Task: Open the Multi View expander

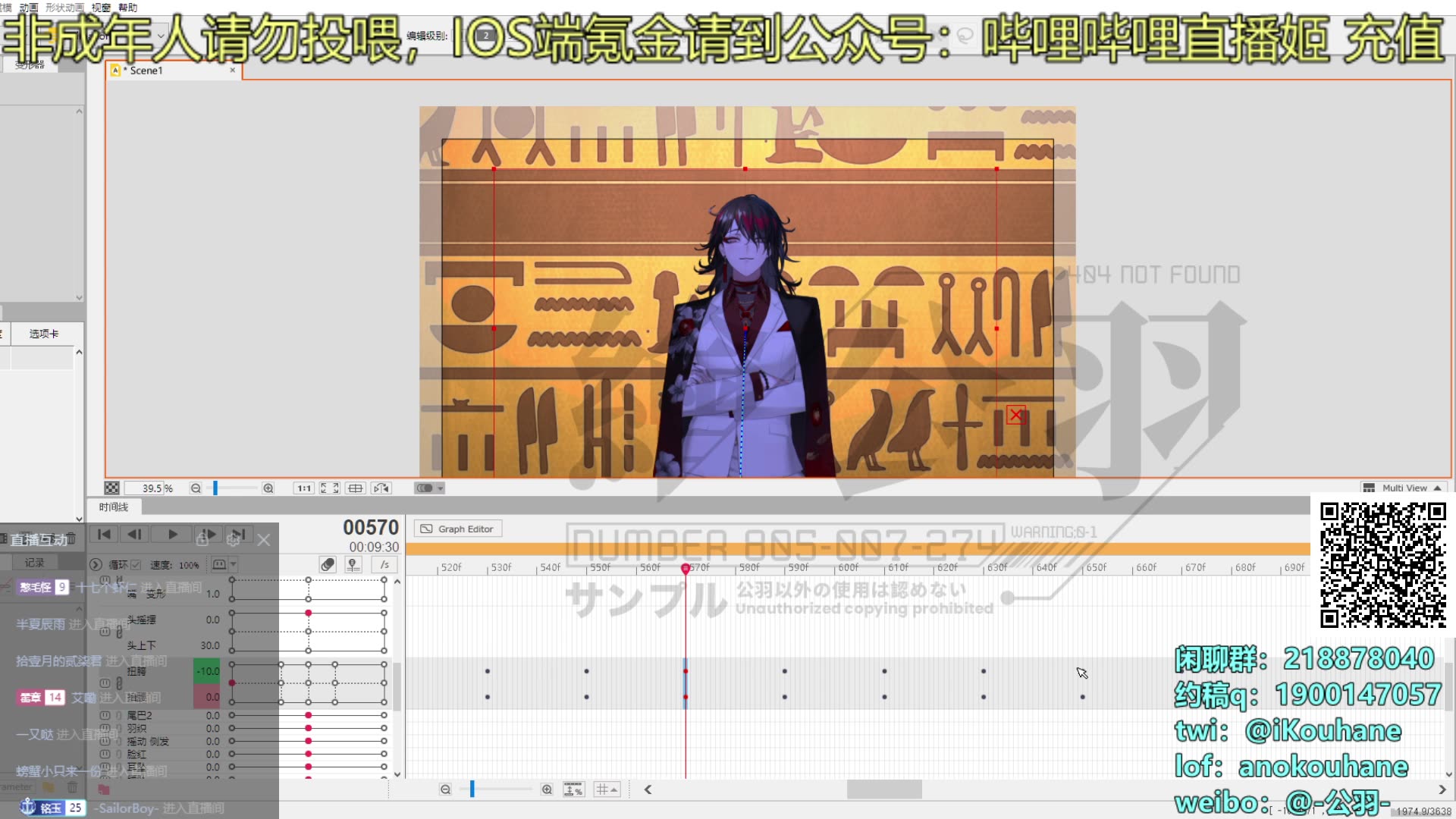Action: click(1404, 488)
